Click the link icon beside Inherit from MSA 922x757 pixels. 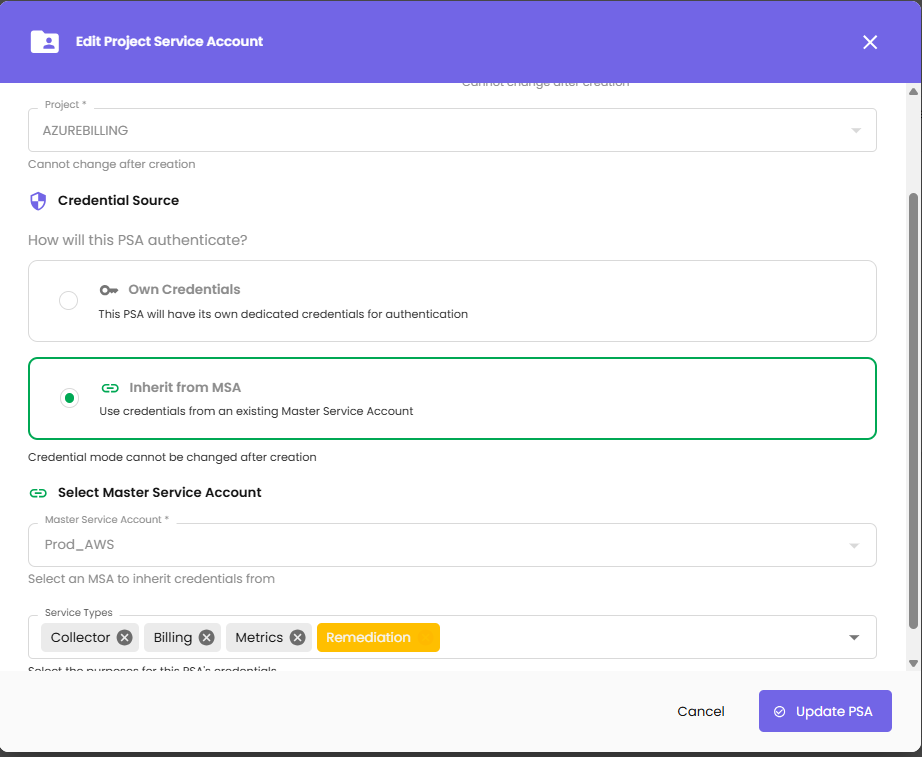coord(110,388)
